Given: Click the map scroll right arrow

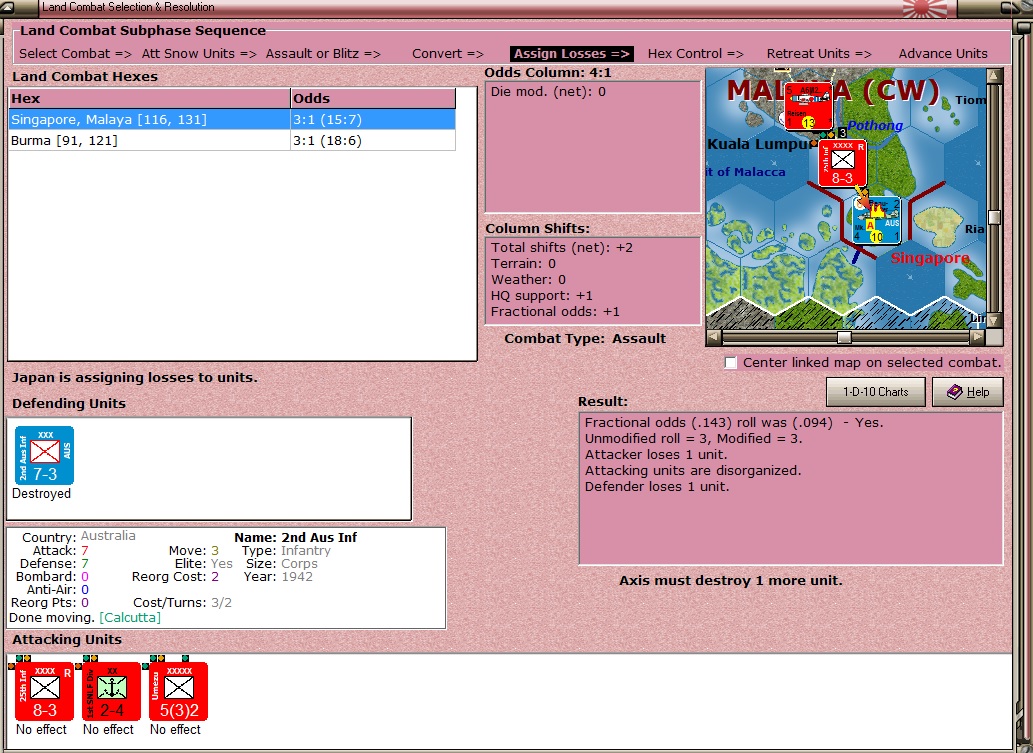Looking at the screenshot, I should [x=978, y=337].
